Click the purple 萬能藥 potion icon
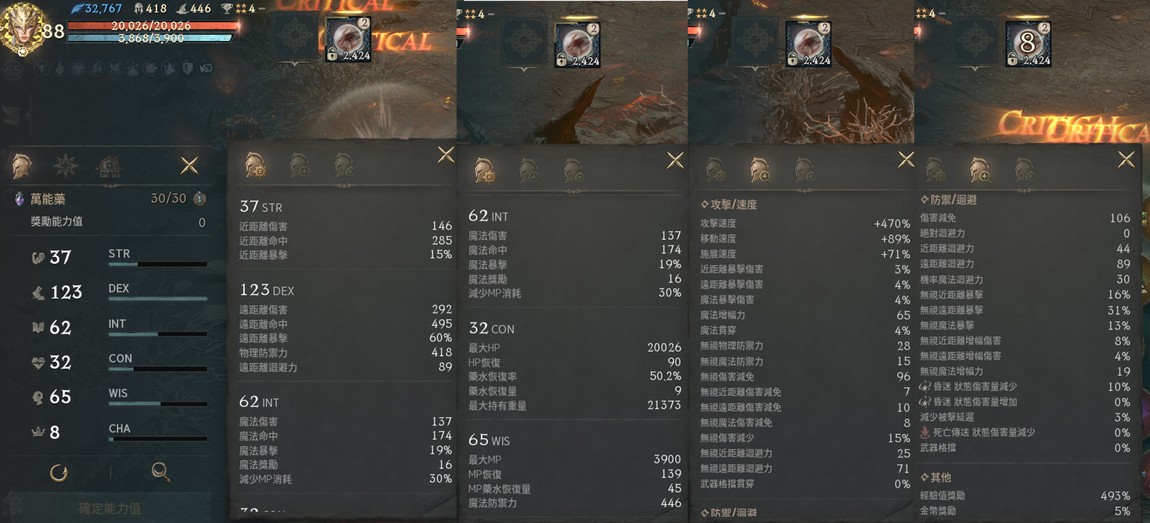Screen dimensions: 1150x523 coord(20,199)
